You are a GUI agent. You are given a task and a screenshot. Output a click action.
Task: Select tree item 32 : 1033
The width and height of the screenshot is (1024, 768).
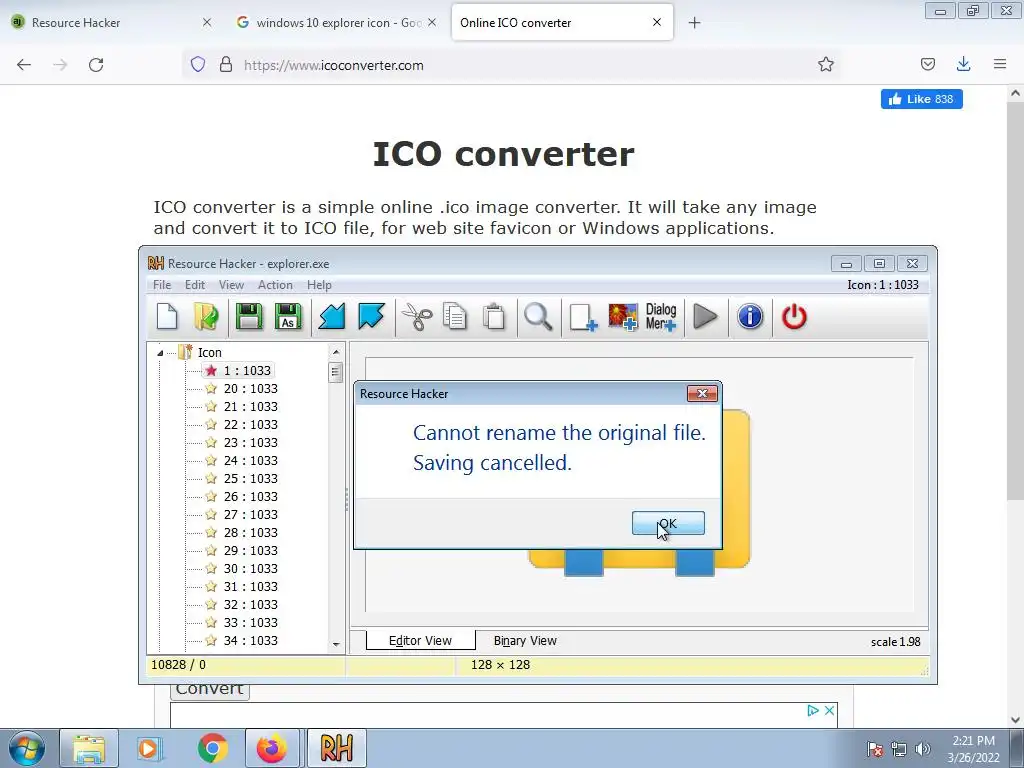[x=251, y=605]
